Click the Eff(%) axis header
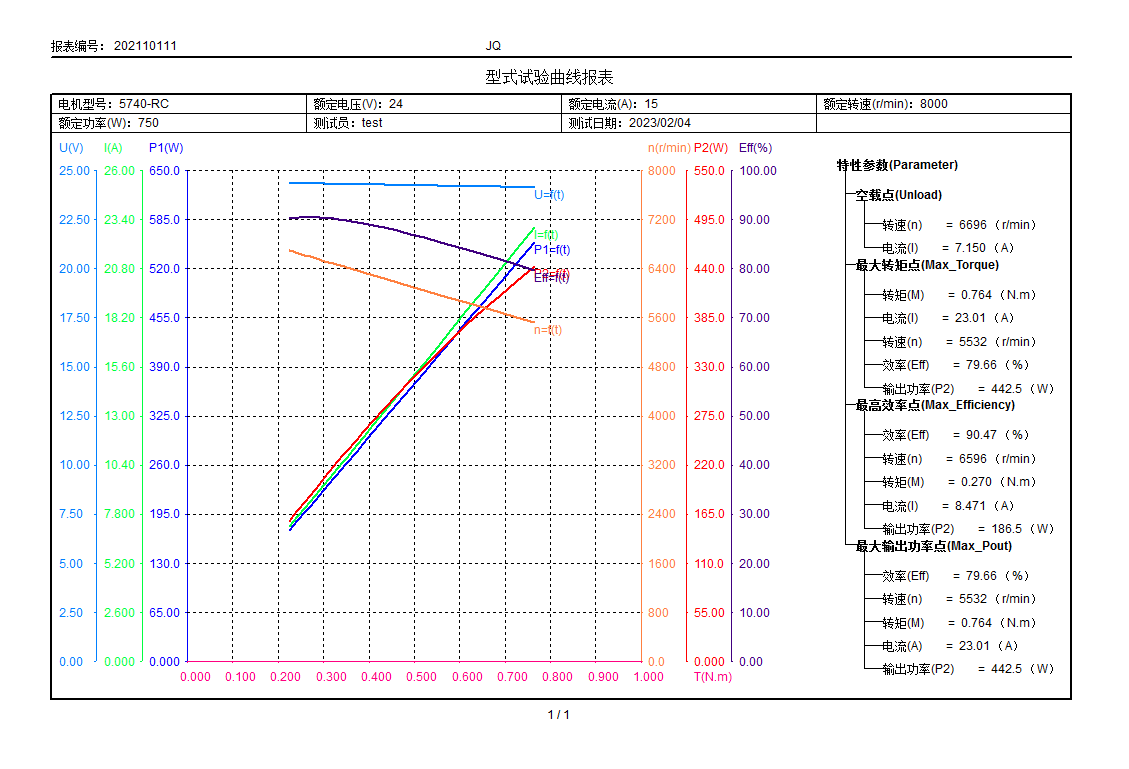1129x769 pixels. point(755,148)
